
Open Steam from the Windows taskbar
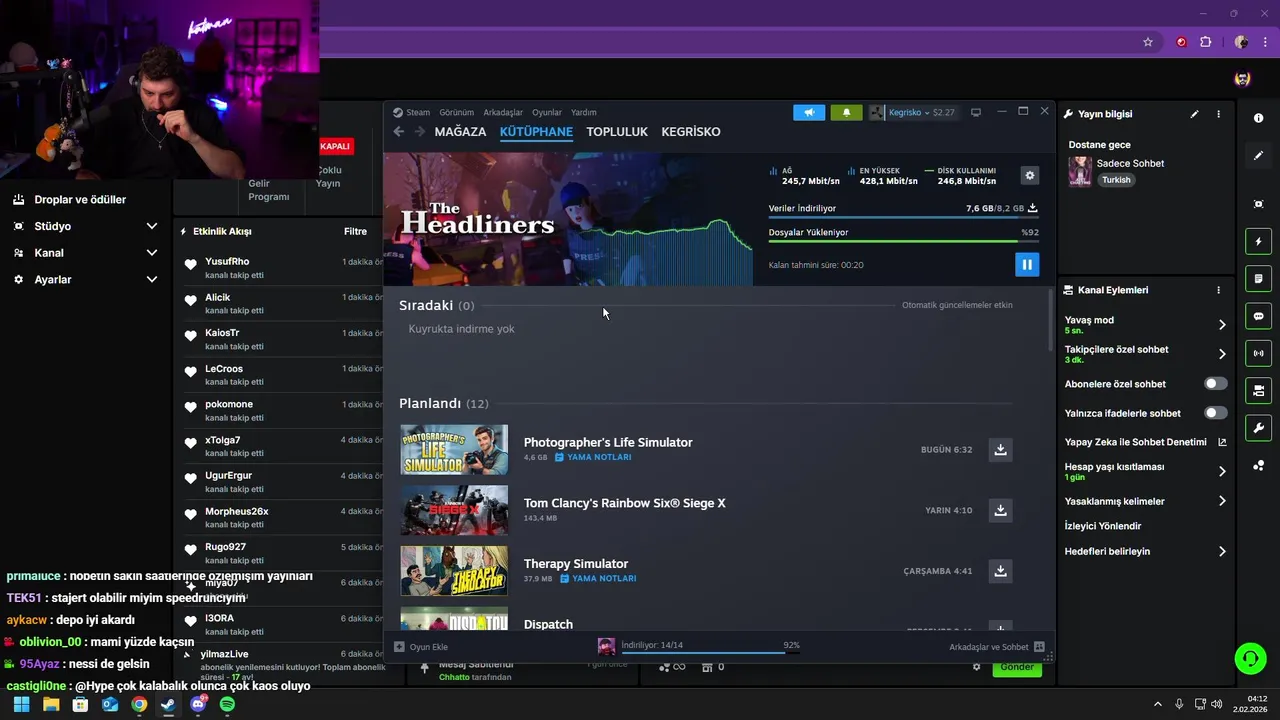pyautogui.click(x=168, y=704)
